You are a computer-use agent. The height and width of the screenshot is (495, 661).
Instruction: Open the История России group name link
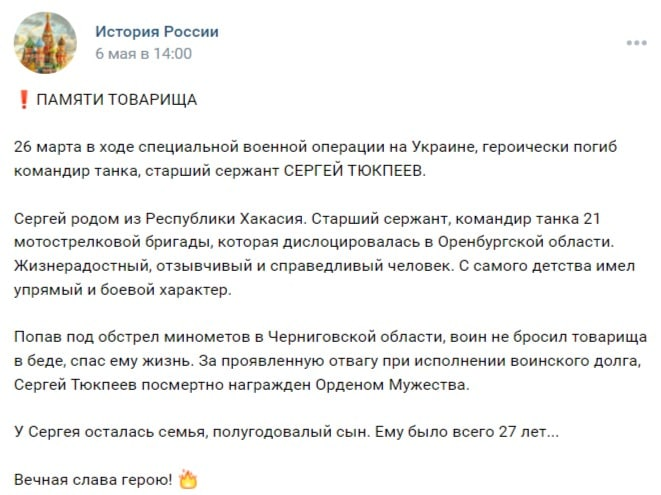coord(157,32)
